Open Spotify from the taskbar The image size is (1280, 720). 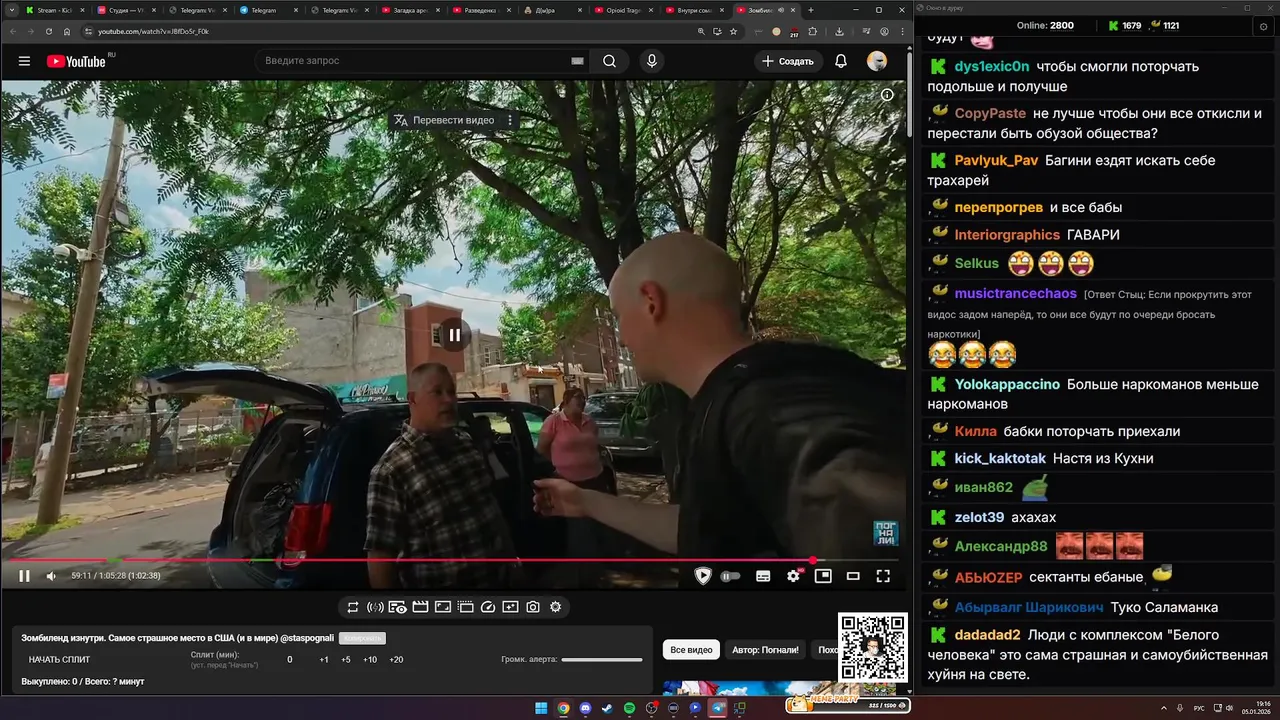pyautogui.click(x=629, y=708)
